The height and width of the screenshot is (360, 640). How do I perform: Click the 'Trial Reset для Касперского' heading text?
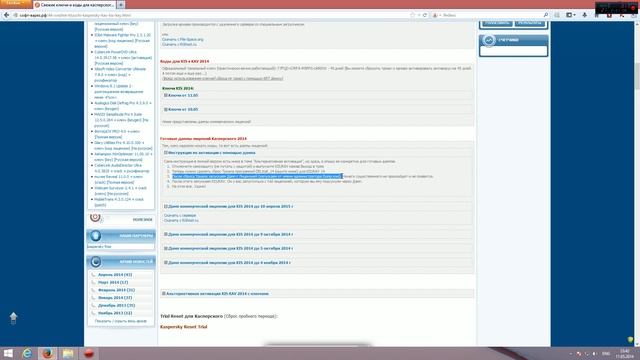(191, 316)
